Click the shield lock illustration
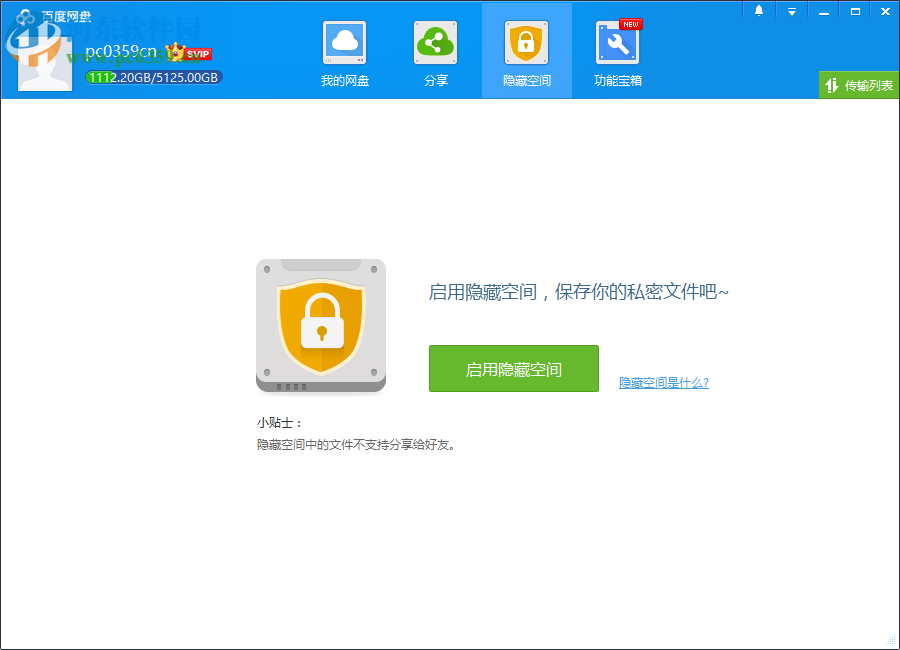This screenshot has width=900, height=650. 320,326
